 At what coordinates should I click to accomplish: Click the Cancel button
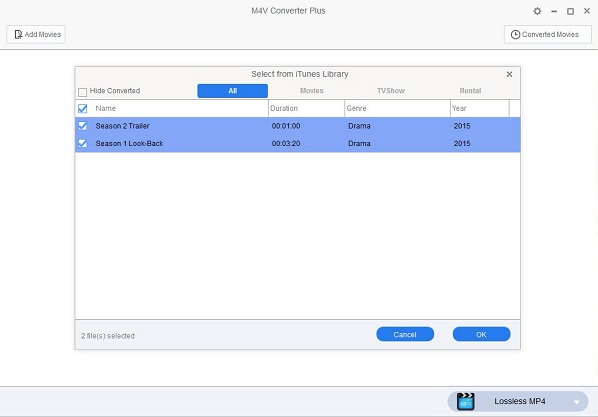[x=405, y=334]
